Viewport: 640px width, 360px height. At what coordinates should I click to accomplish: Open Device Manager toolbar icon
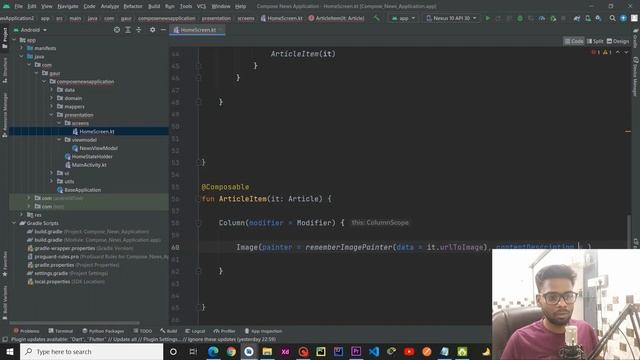[588, 18]
